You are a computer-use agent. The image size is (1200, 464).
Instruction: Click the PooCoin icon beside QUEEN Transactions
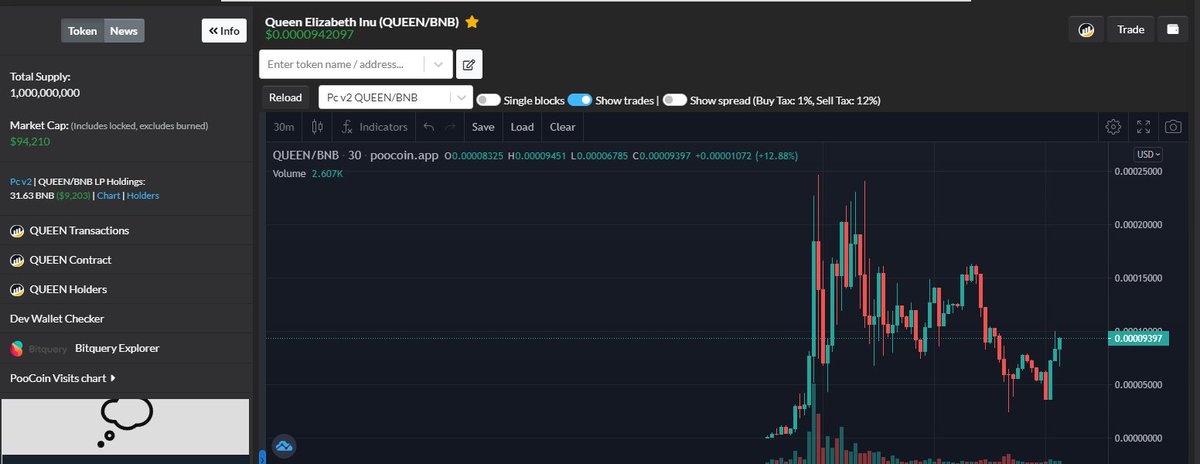17,231
